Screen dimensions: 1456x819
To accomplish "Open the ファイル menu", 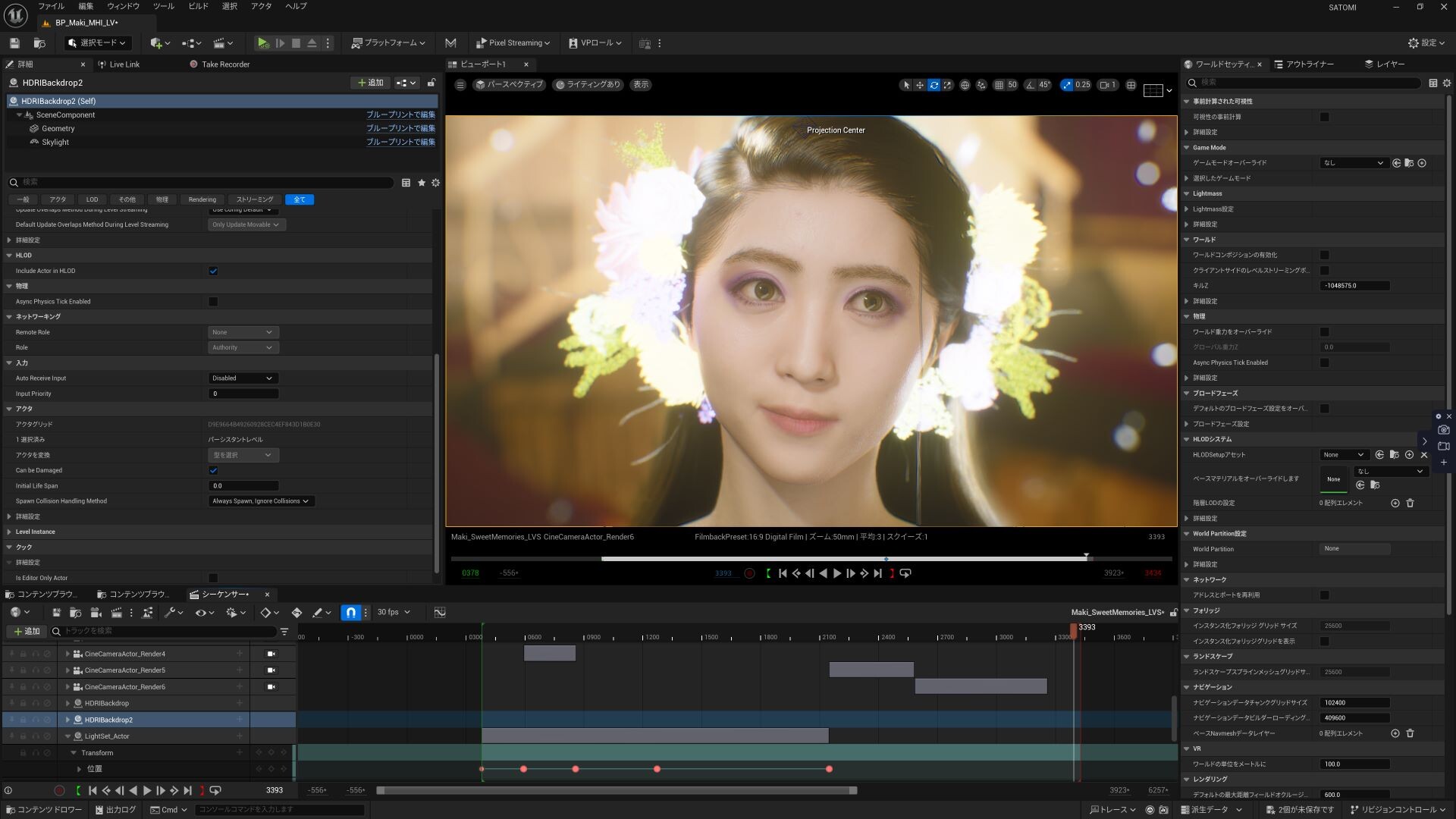I will (51, 6).
